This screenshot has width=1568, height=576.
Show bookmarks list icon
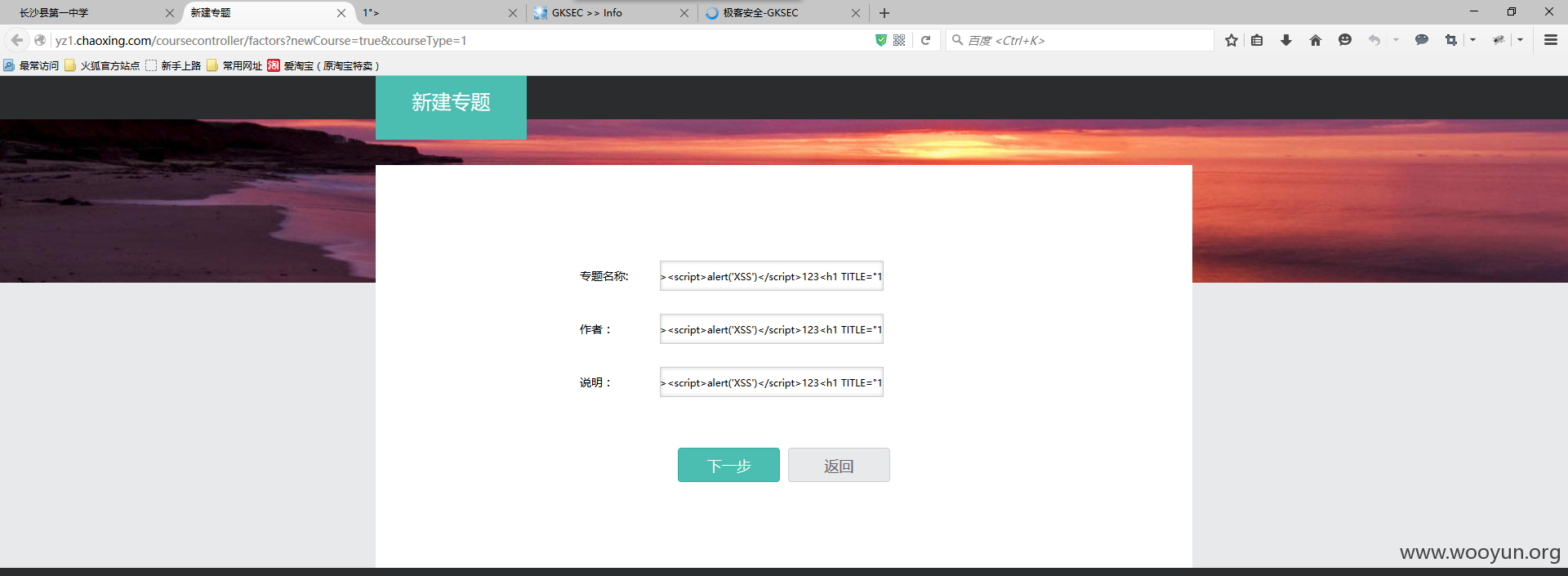coord(1257,40)
